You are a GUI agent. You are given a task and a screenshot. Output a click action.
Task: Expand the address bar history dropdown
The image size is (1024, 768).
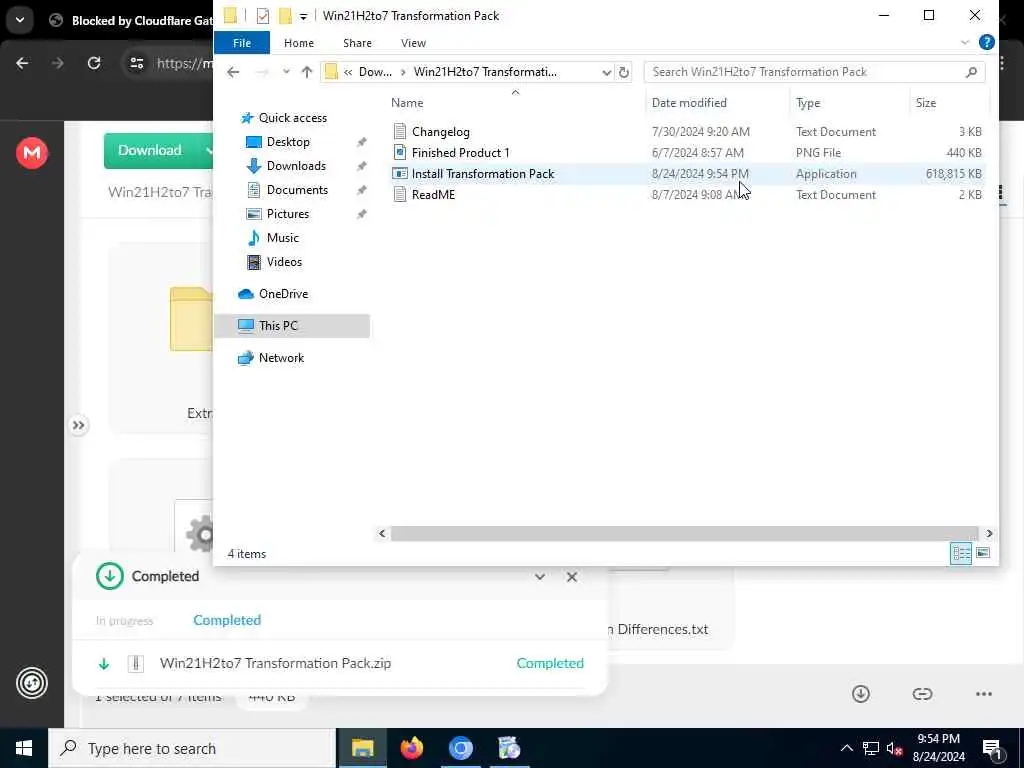point(606,72)
